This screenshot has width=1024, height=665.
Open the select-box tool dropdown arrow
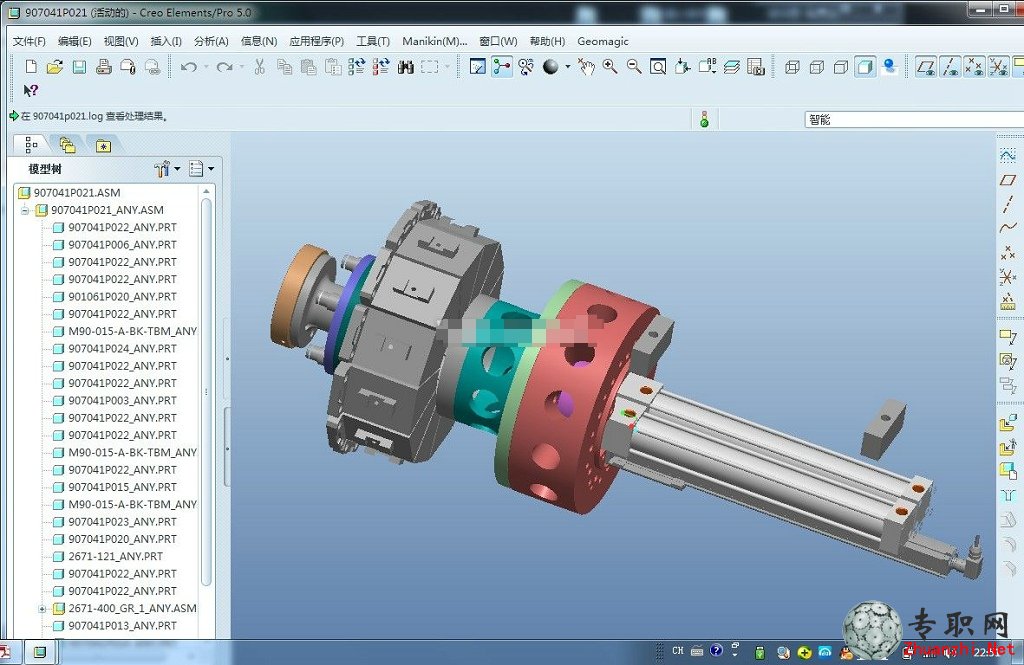[x=447, y=67]
